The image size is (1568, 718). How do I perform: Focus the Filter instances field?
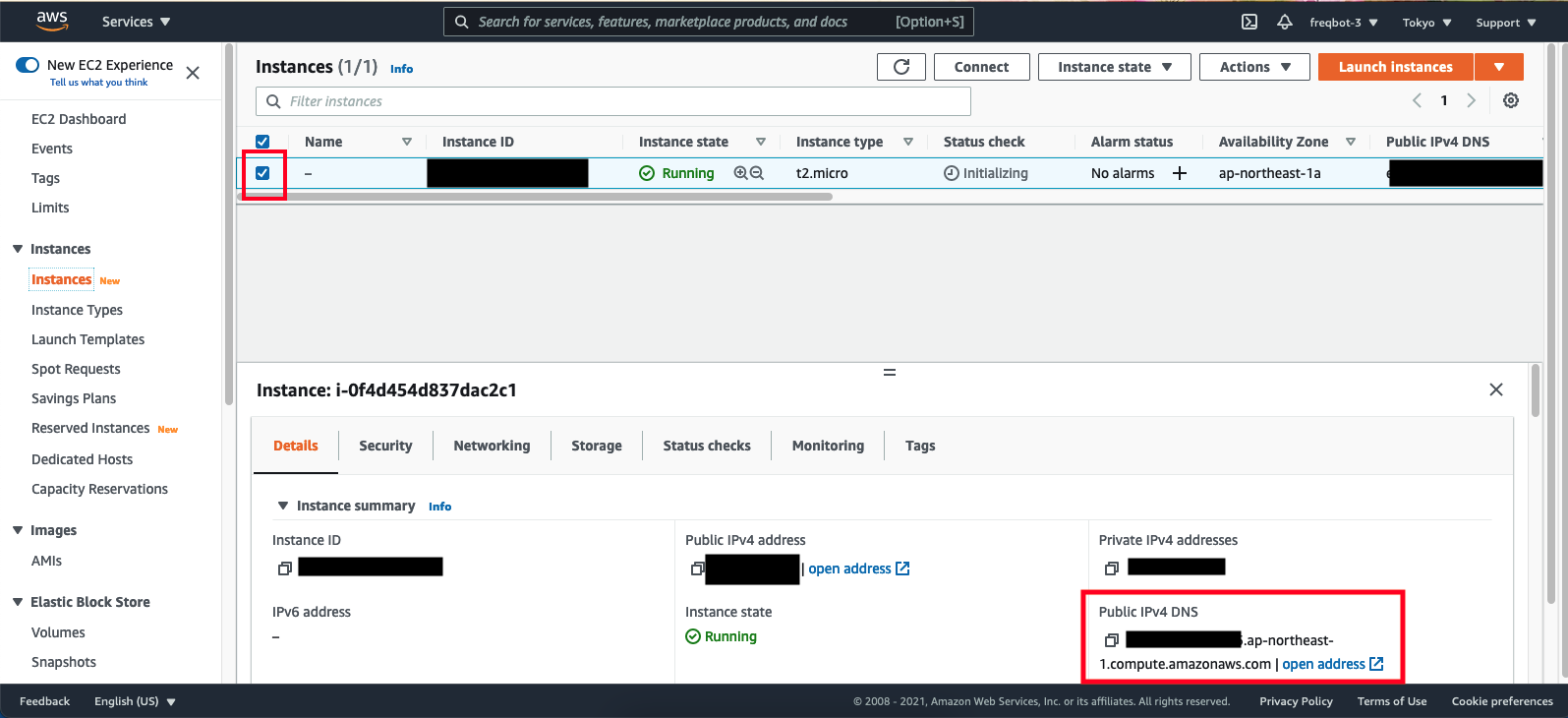[x=613, y=101]
